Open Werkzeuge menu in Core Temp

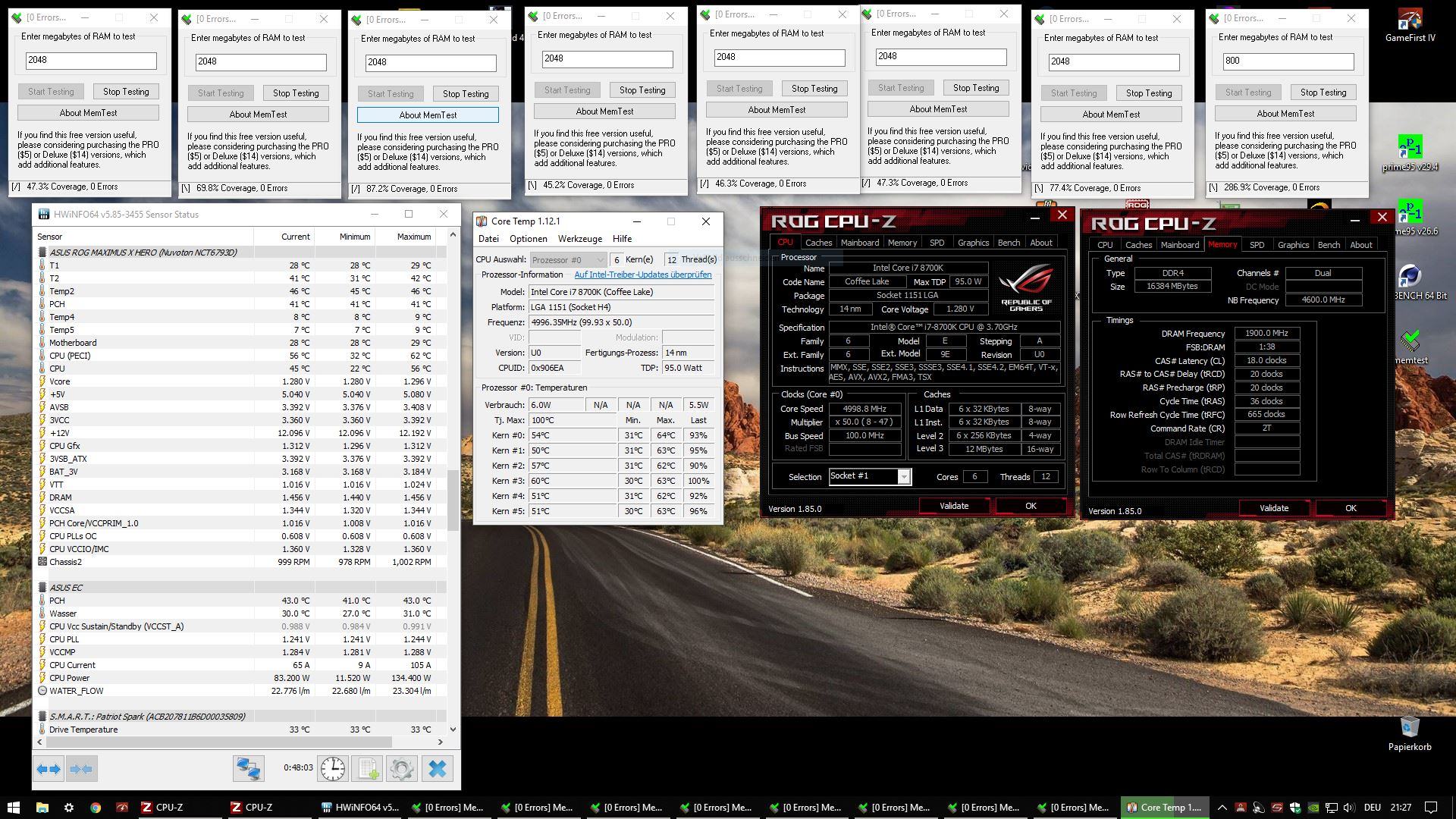(580, 239)
